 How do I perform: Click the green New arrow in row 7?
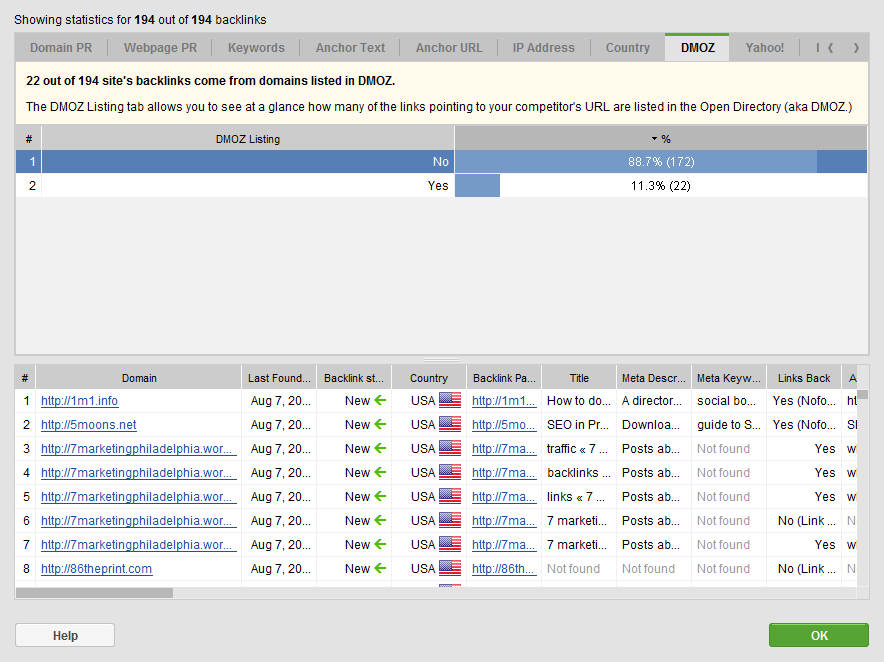point(380,545)
